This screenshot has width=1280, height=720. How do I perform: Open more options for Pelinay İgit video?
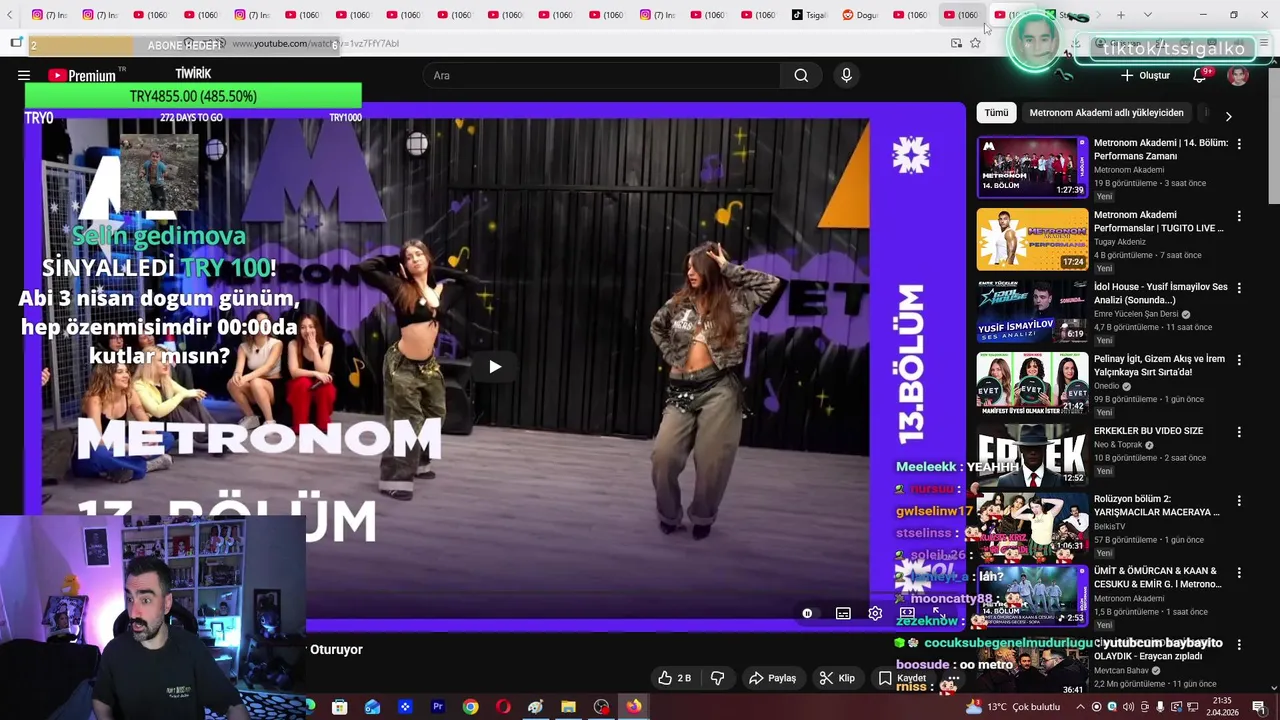pyautogui.click(x=1239, y=360)
